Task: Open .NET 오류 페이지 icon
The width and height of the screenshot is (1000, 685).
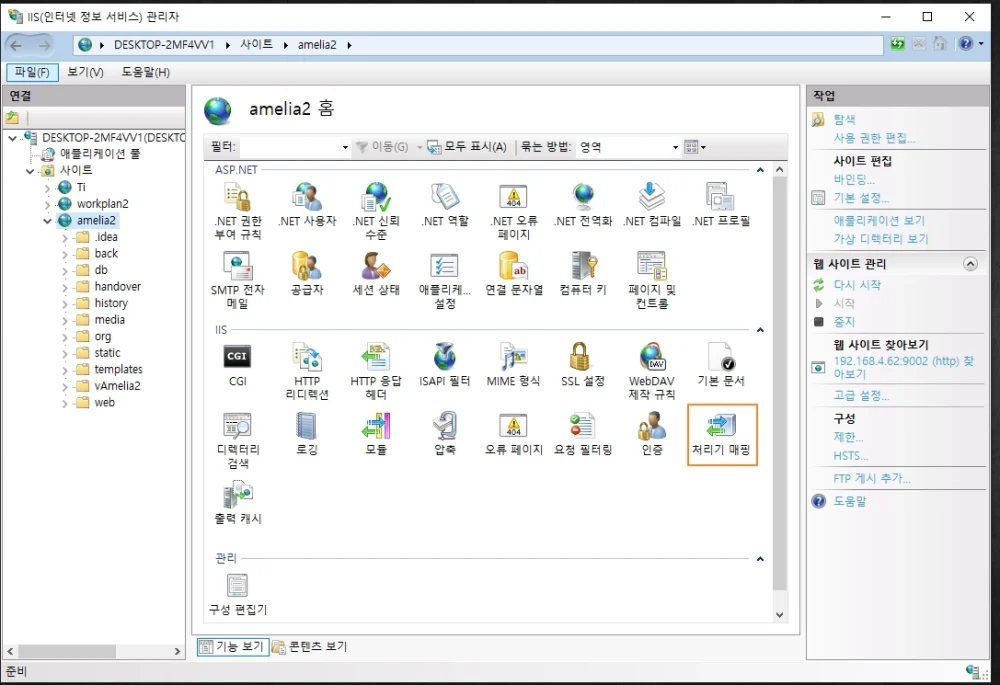Action: pyautogui.click(x=513, y=210)
